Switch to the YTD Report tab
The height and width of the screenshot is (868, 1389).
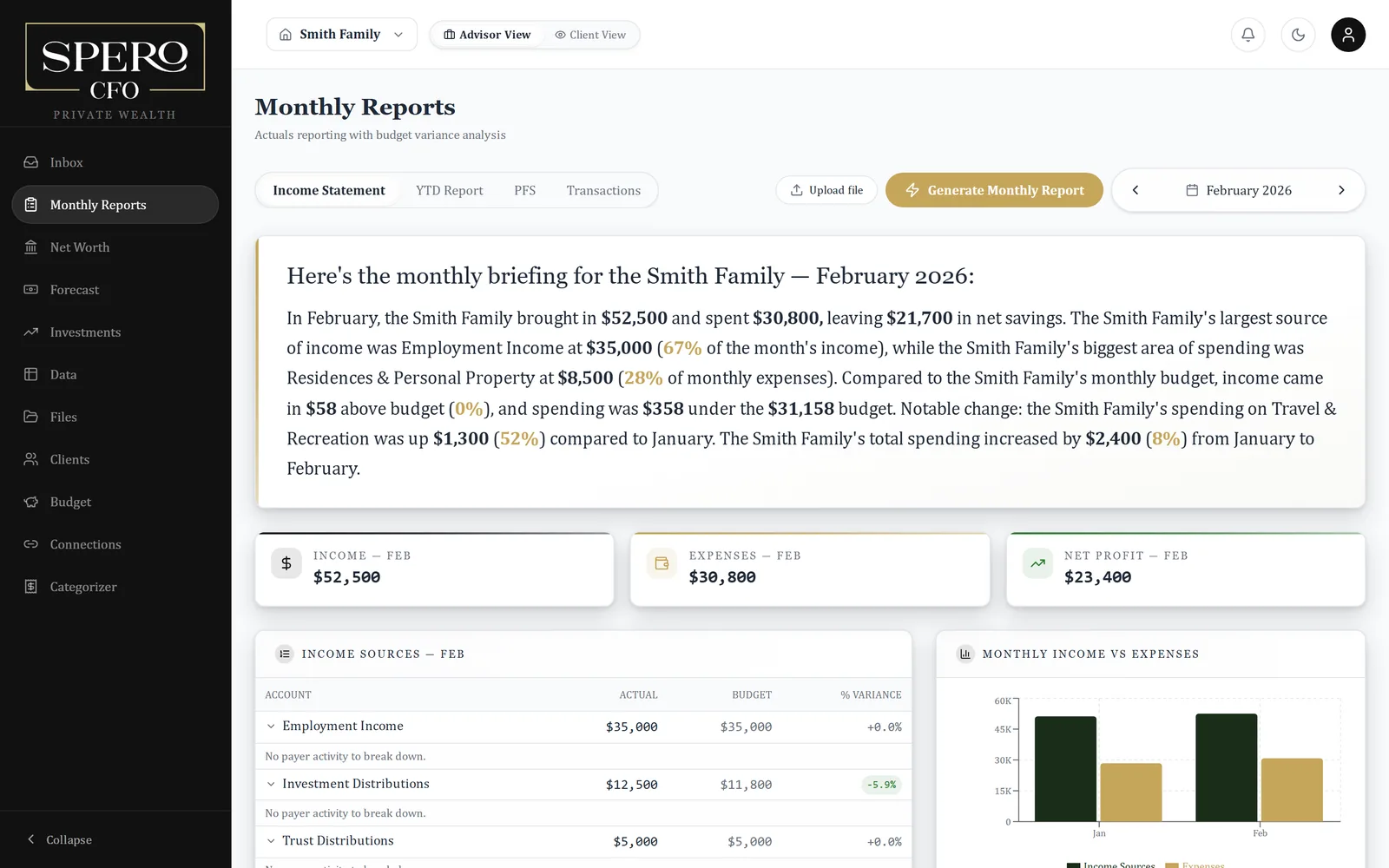pos(449,190)
